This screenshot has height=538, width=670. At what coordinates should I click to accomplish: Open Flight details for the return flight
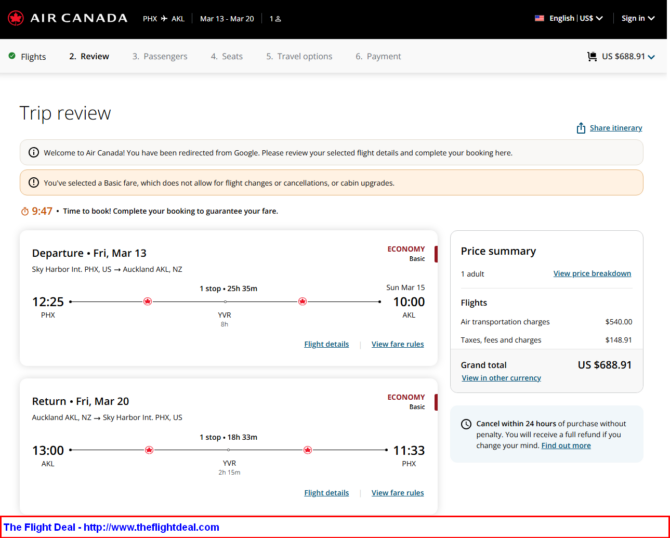pos(326,493)
